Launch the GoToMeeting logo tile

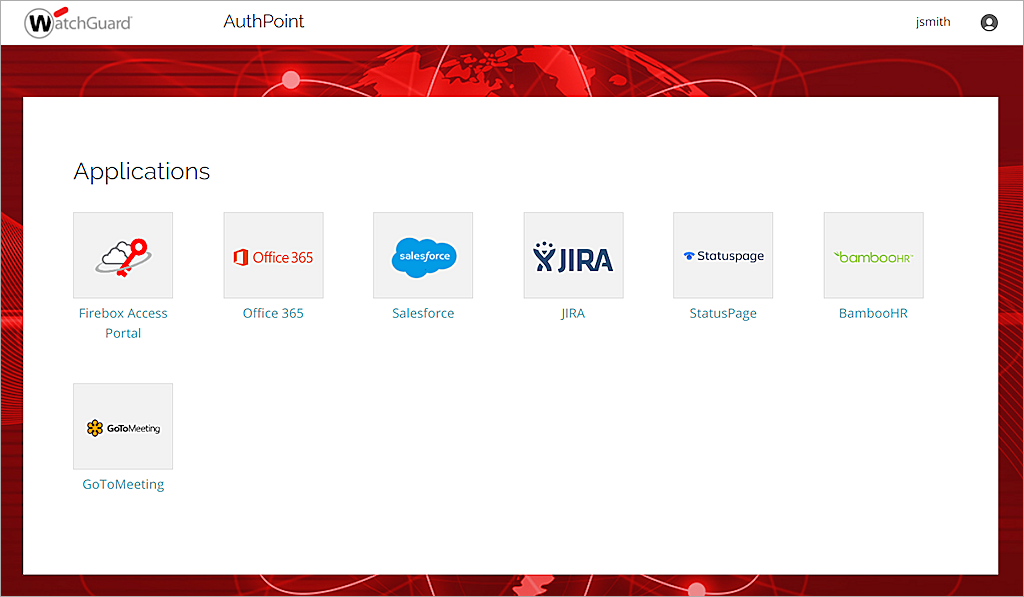(x=123, y=426)
